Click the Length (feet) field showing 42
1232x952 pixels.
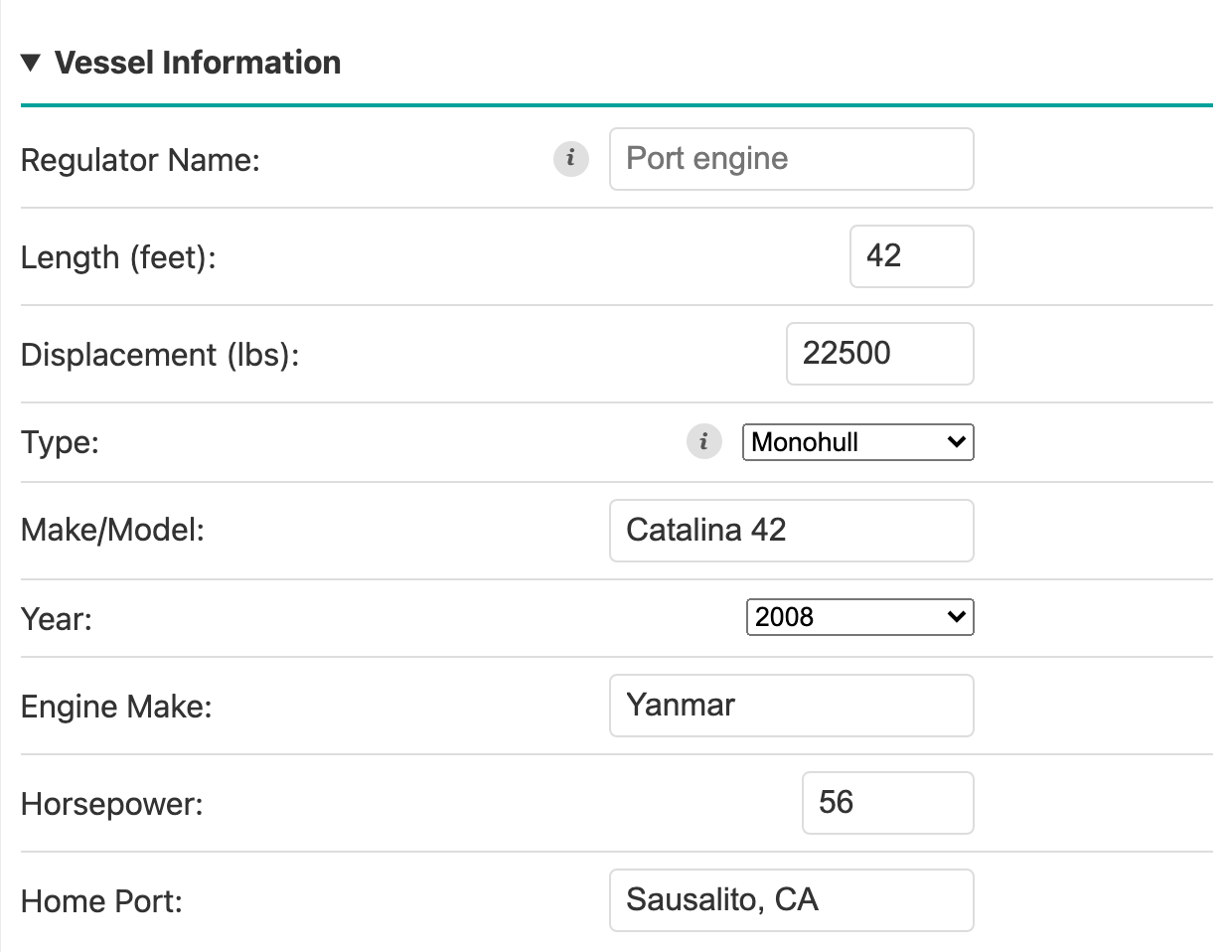[x=912, y=256]
